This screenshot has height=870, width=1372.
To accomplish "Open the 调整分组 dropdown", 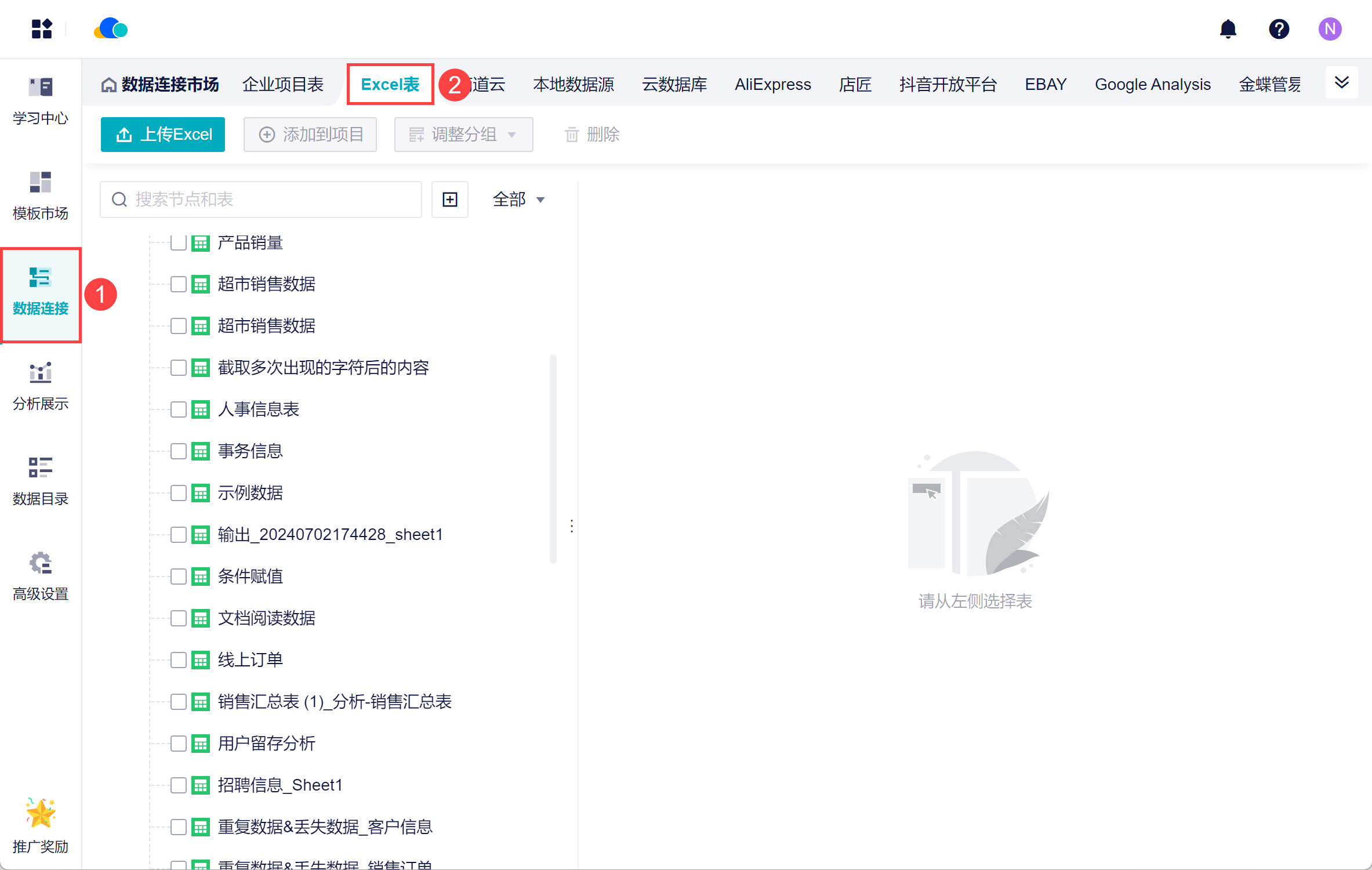I will (463, 135).
